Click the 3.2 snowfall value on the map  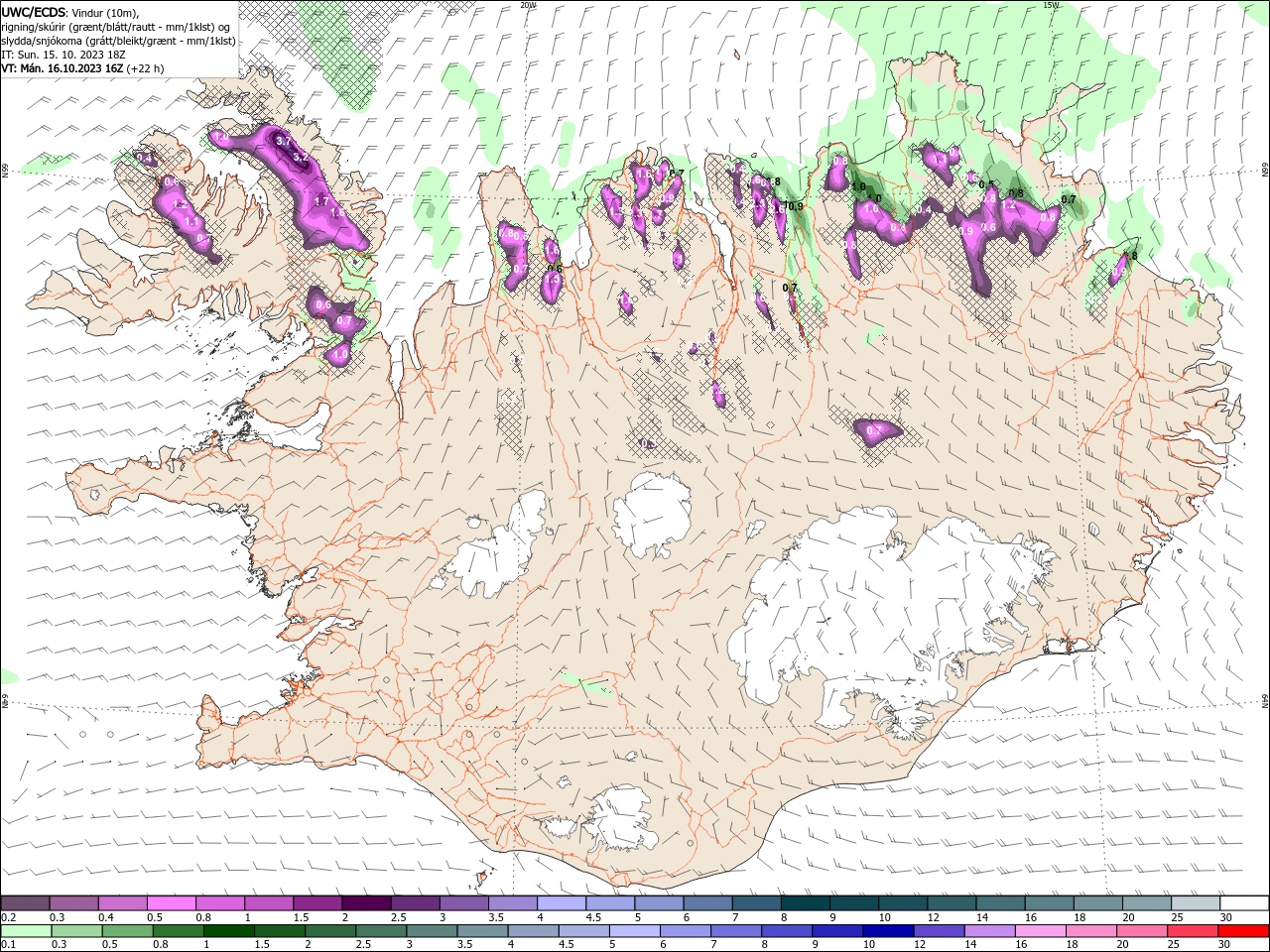pos(301,159)
